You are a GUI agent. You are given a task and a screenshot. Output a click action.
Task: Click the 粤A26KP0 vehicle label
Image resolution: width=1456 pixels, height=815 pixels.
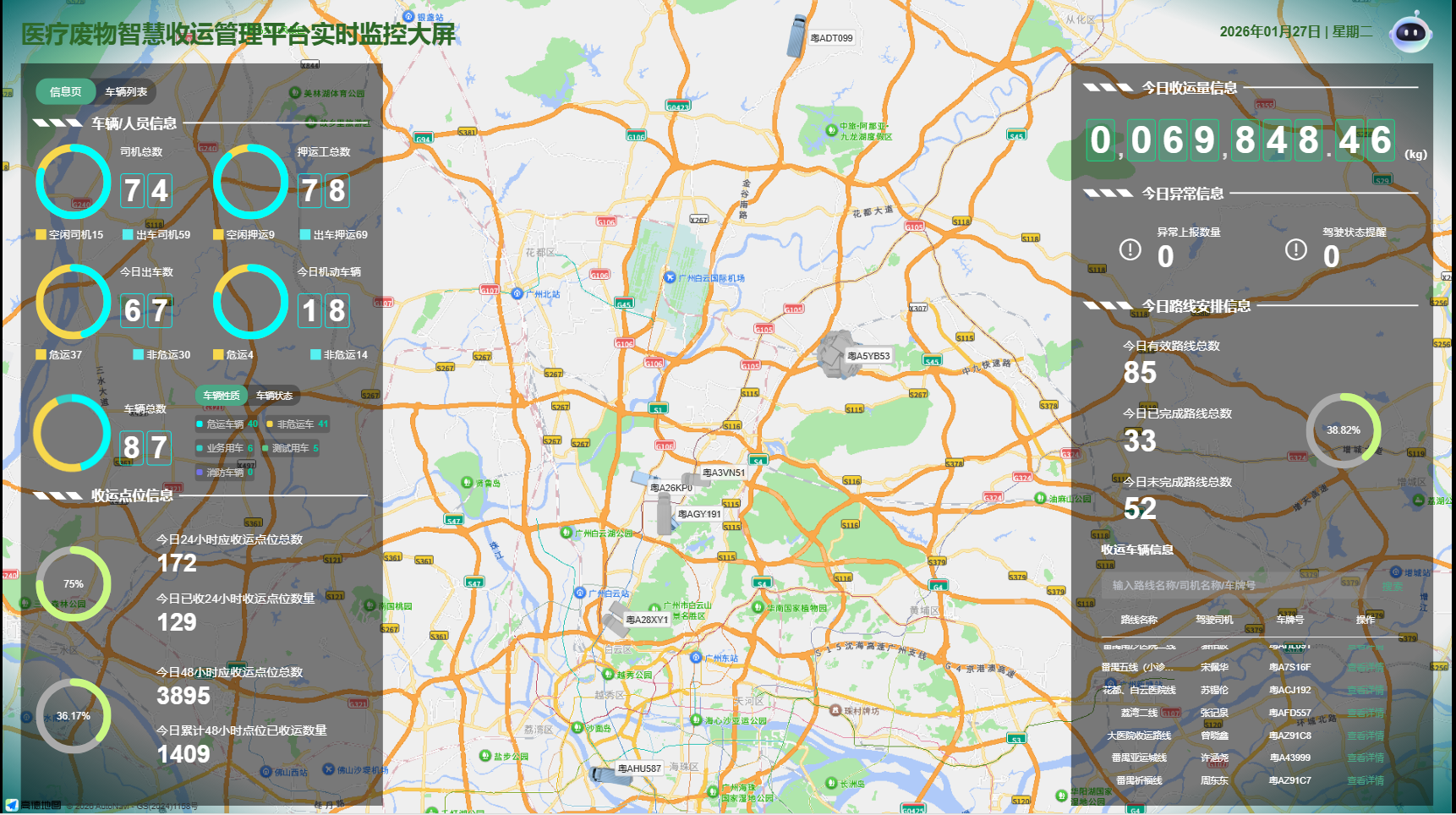[671, 488]
